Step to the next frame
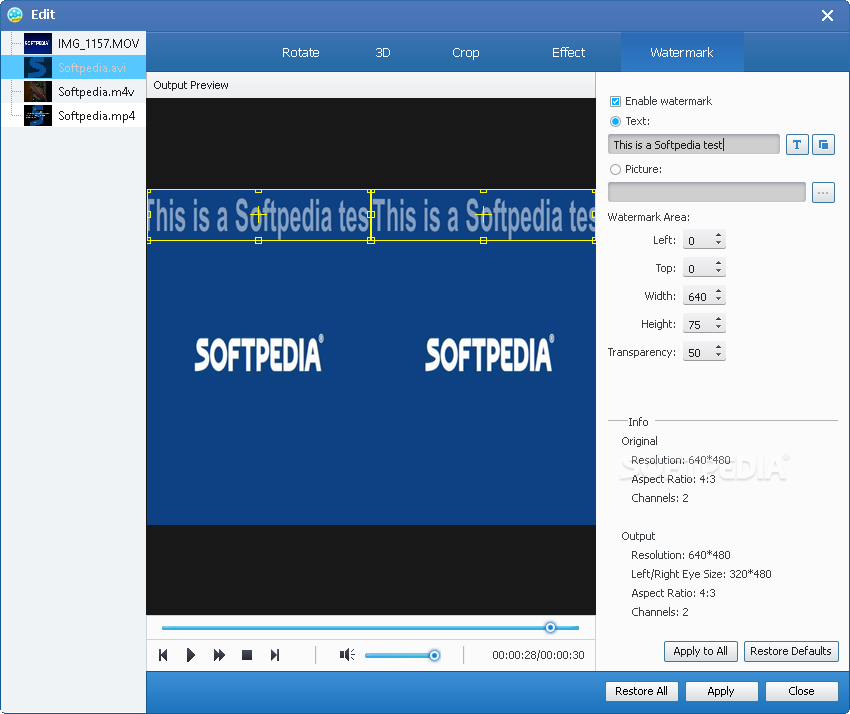Image resolution: width=850 pixels, height=714 pixels. point(275,655)
